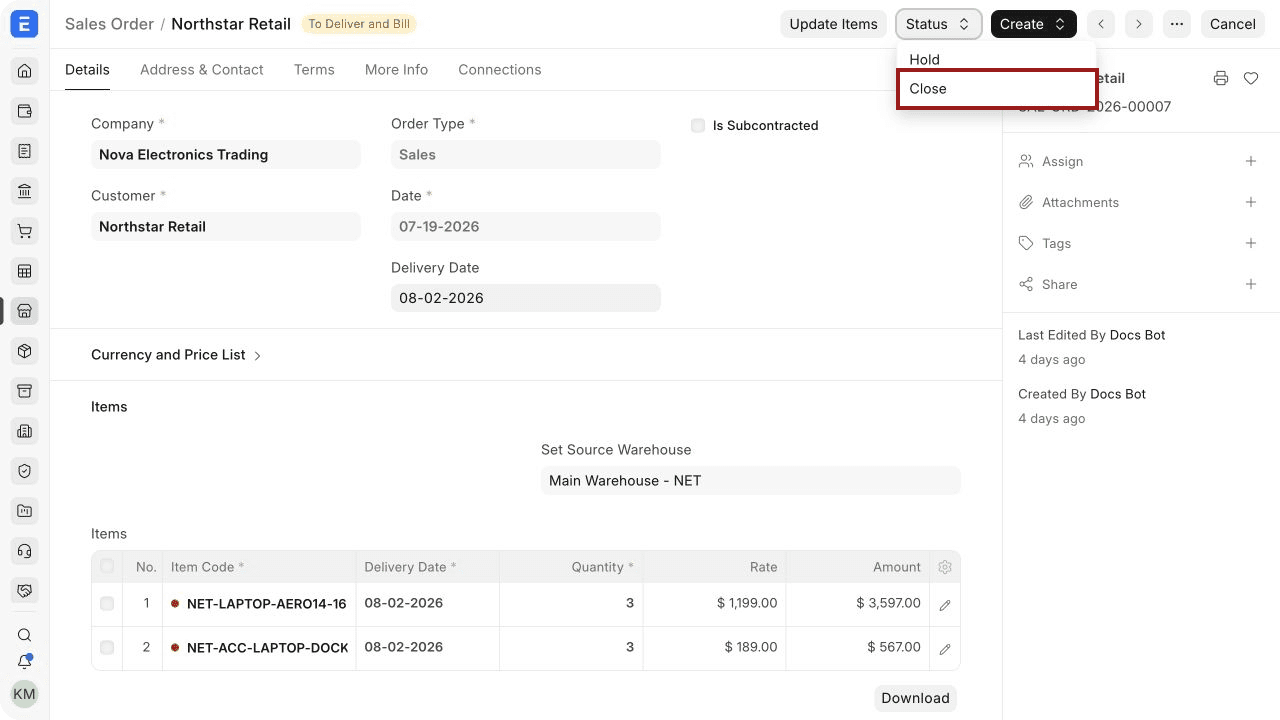The width and height of the screenshot is (1280, 720).
Task: Click the Cancel button
Action: pos(1233,24)
